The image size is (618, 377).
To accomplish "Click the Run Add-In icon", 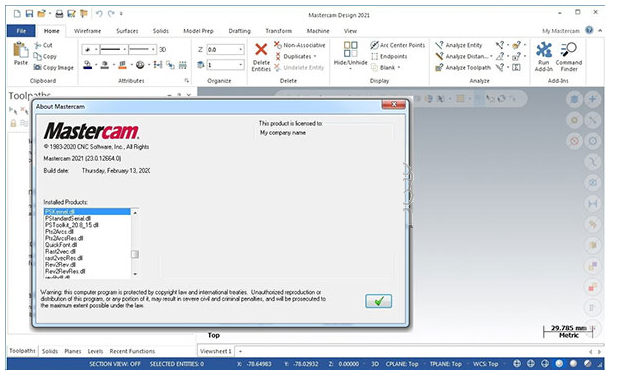I will click(544, 50).
